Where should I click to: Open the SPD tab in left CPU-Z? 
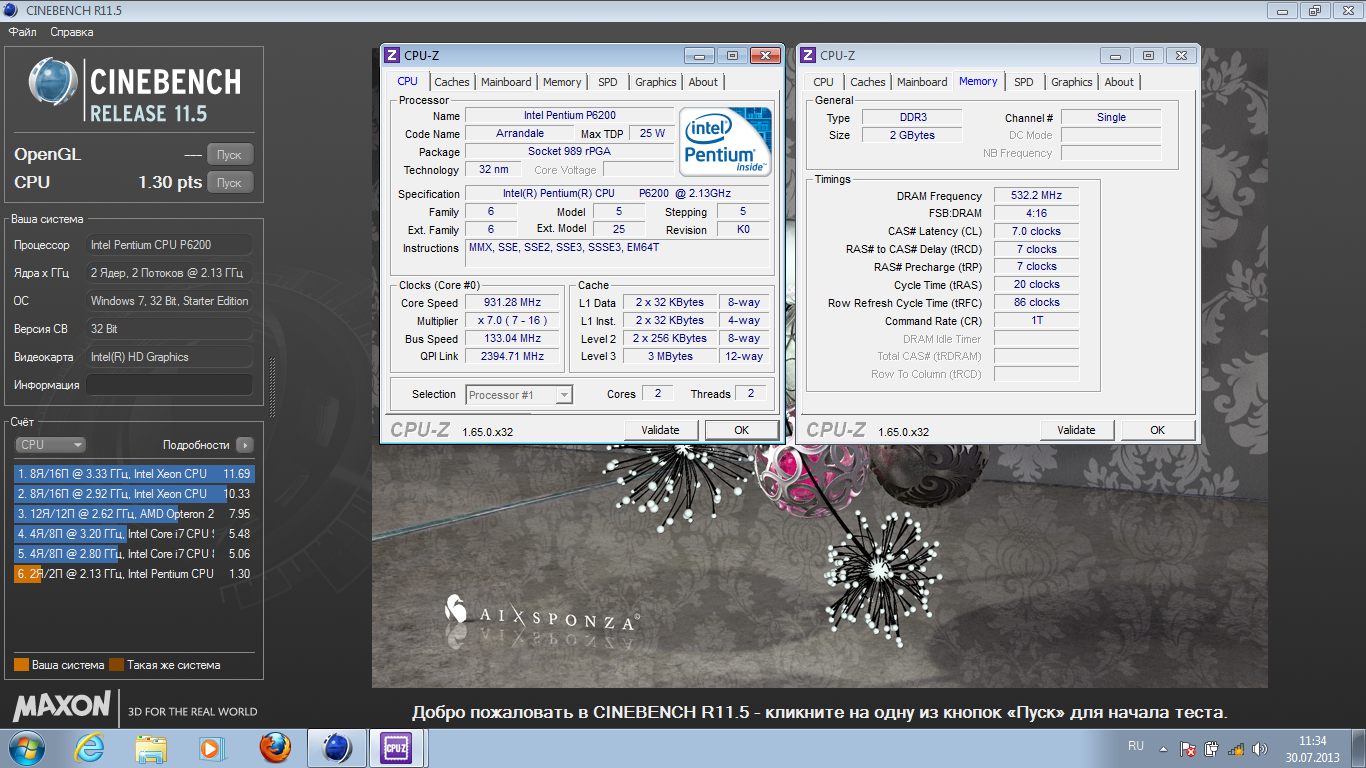point(608,83)
